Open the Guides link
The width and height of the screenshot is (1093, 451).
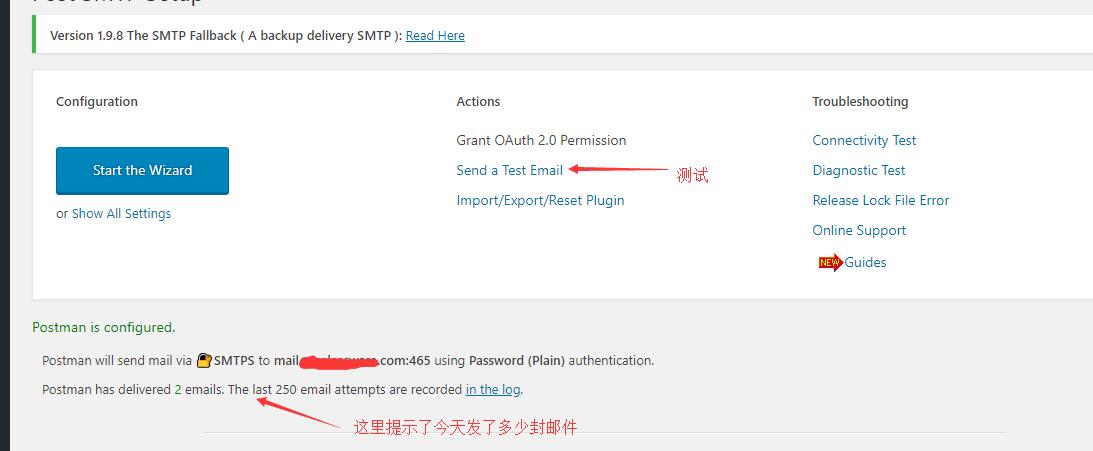[x=865, y=263]
